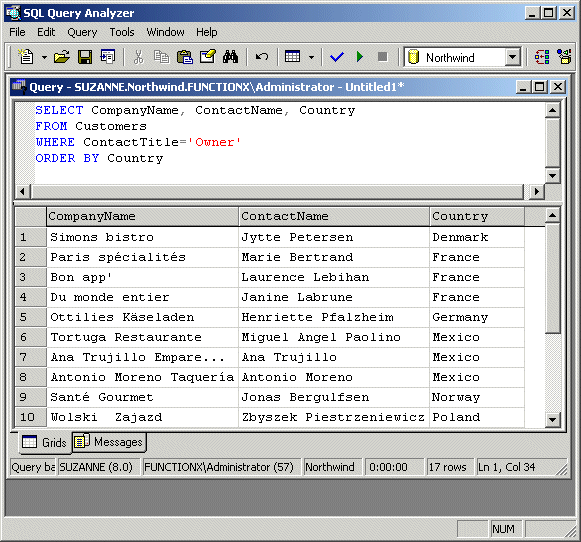Click the Tortuga Restaurante cell
Image resolution: width=581 pixels, height=542 pixels.
pyautogui.click(x=143, y=337)
